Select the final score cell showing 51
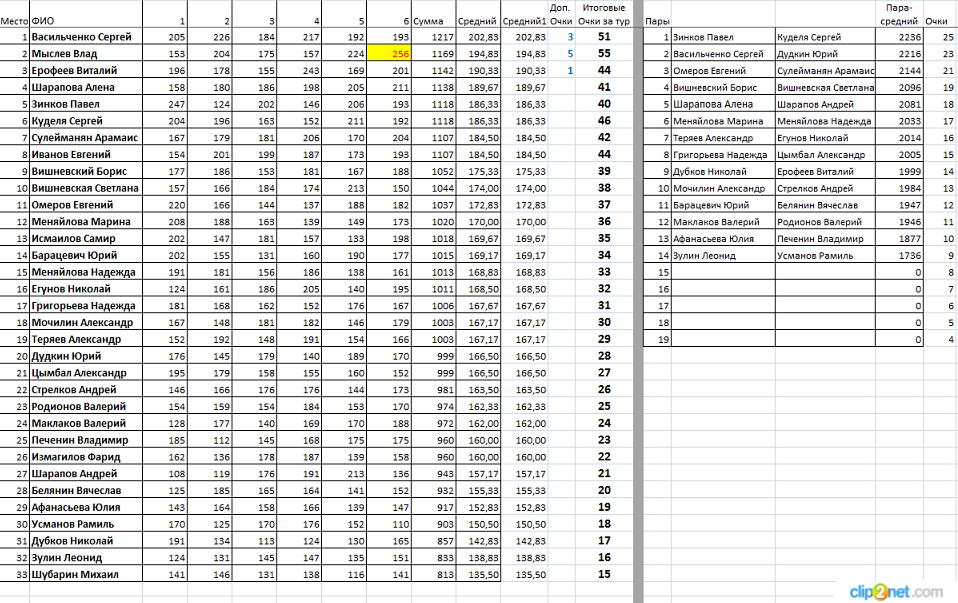 coord(603,37)
